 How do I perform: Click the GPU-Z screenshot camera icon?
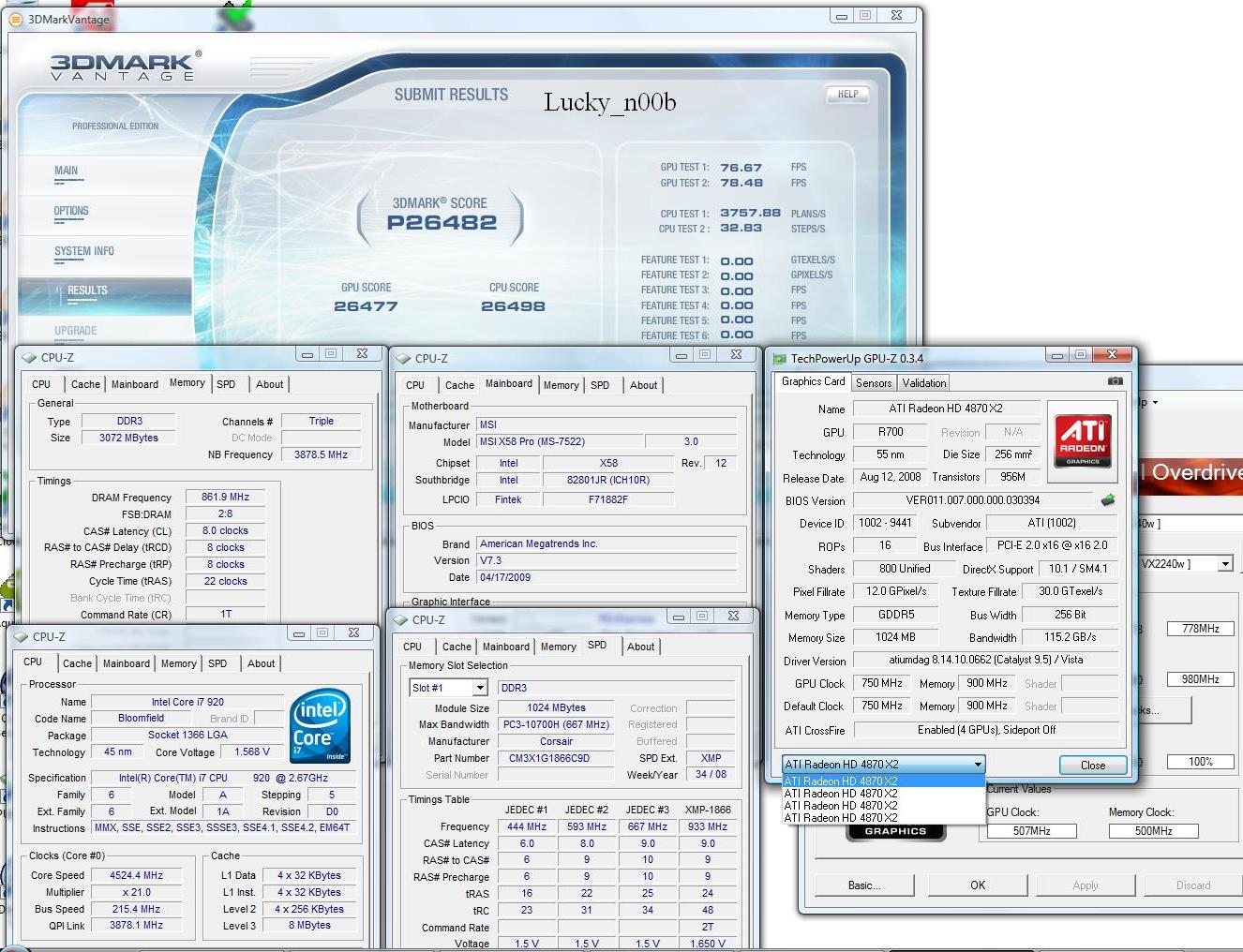point(1115,381)
